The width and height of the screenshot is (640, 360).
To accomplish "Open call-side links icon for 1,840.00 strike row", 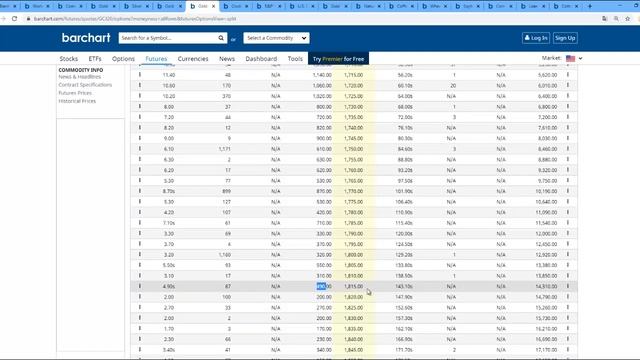I will [140, 339].
